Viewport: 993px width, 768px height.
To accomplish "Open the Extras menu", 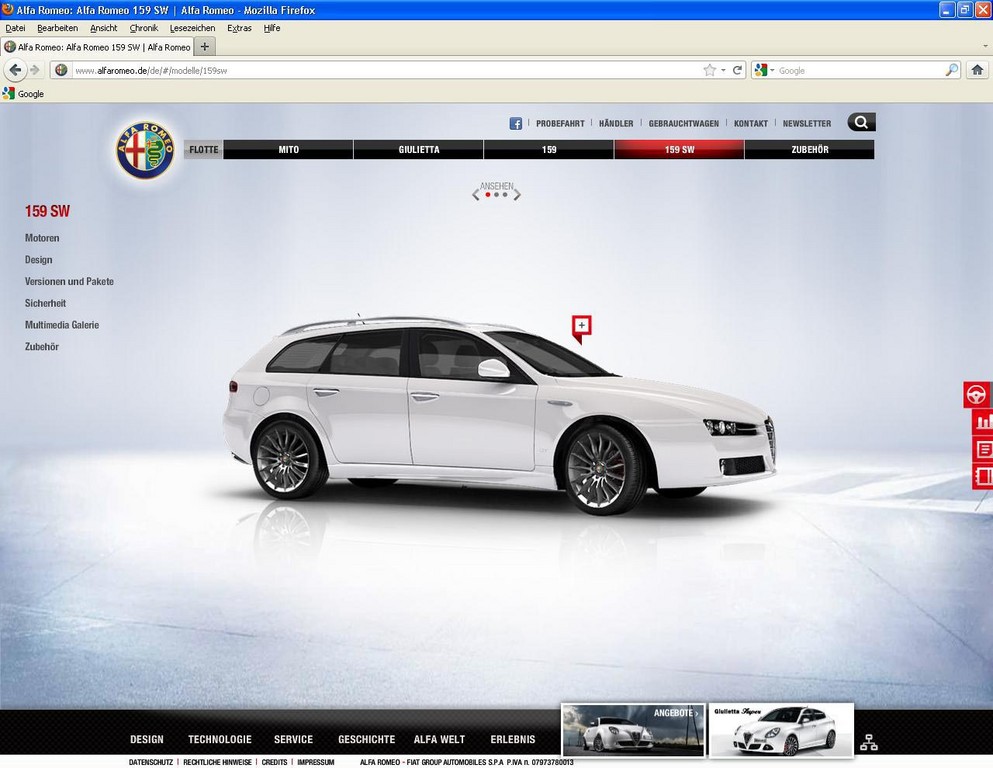I will coord(239,28).
